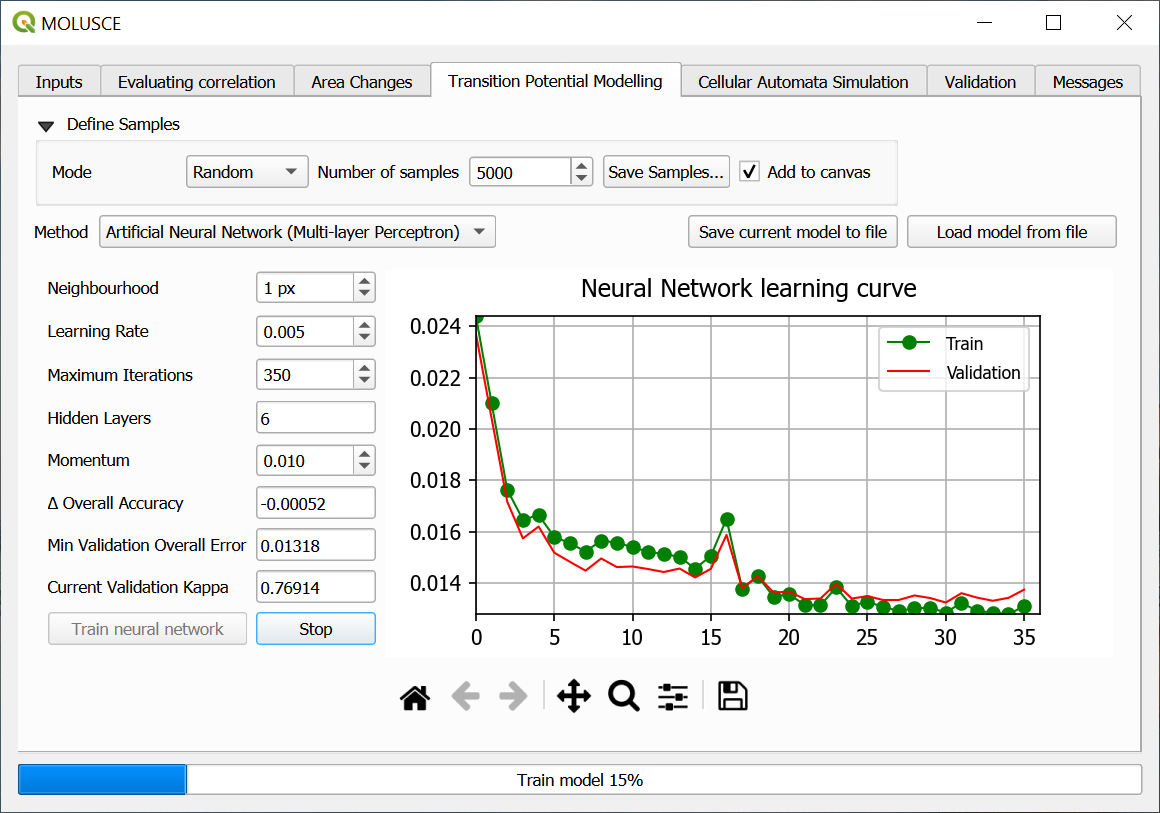
Task: Select the Transition Potential Modelling tab
Action: coord(556,81)
